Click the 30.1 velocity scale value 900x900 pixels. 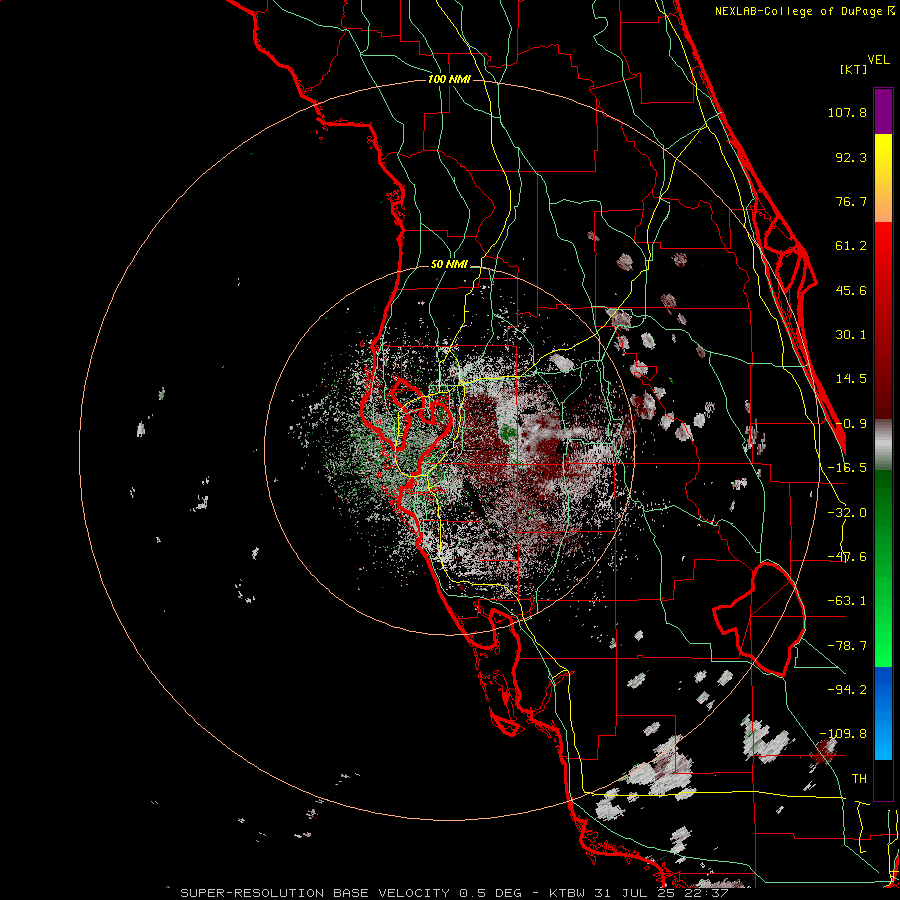click(x=851, y=335)
